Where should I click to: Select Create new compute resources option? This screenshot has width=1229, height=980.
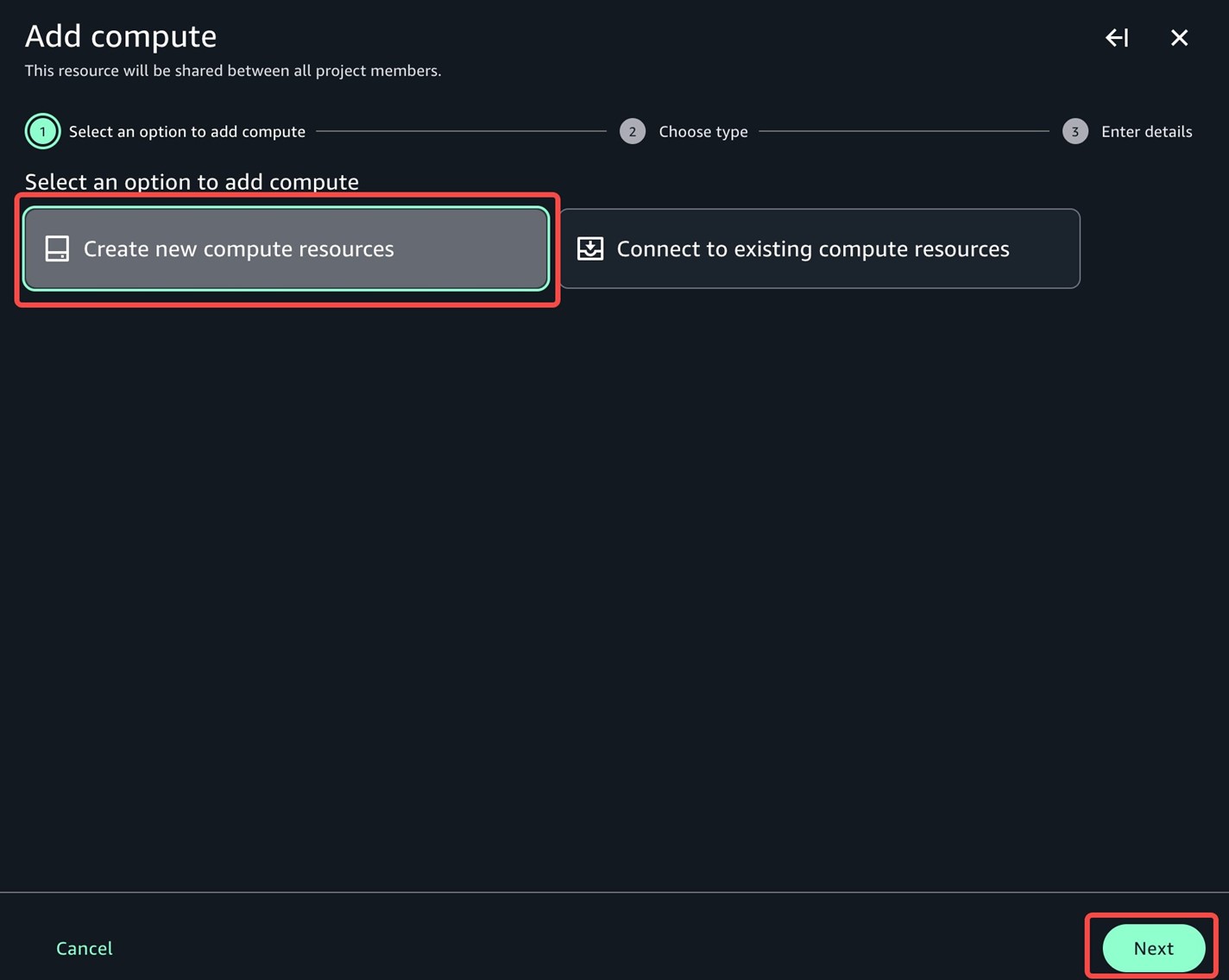286,248
